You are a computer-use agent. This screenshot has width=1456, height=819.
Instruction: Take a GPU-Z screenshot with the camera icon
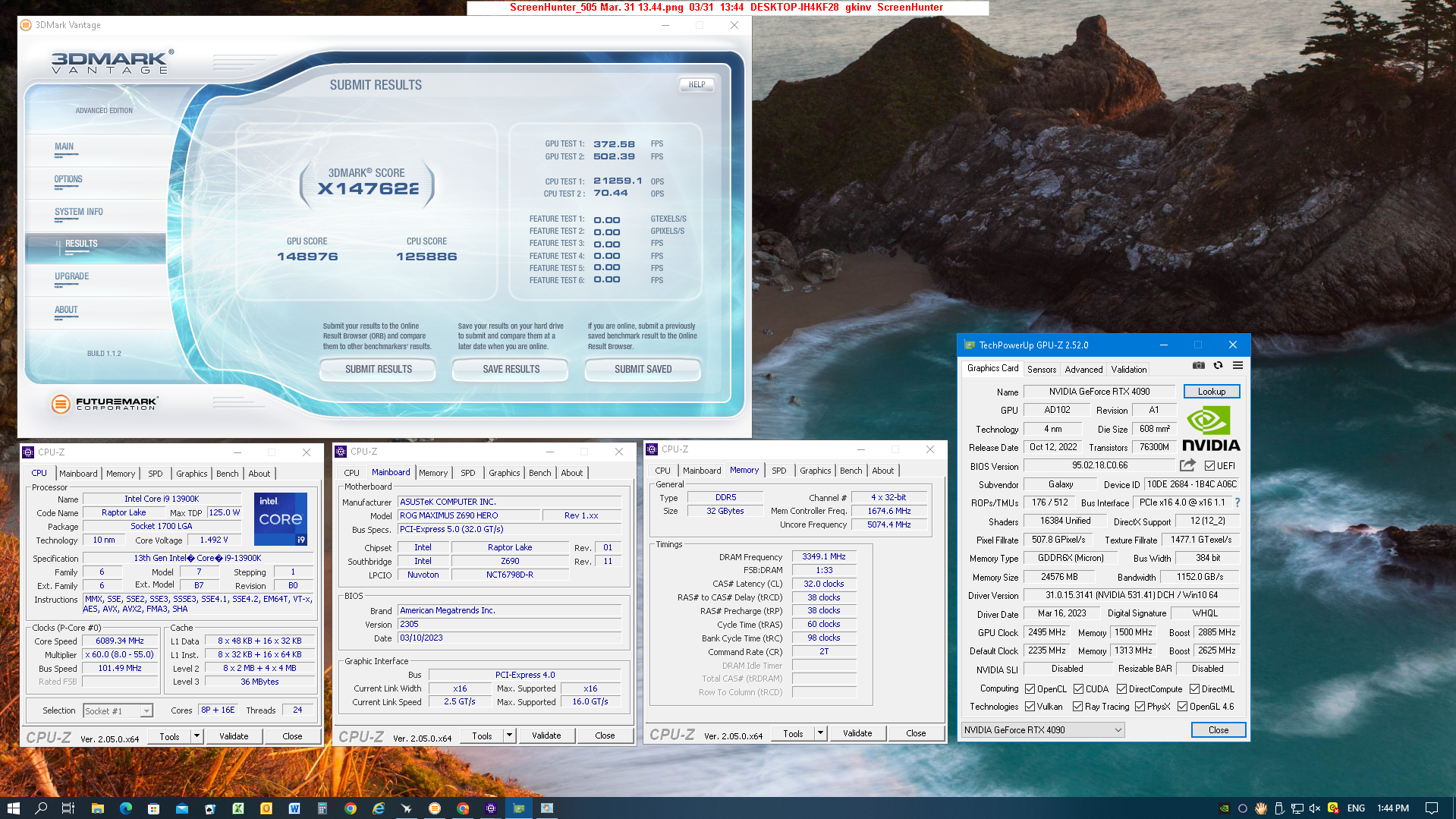[1198, 366]
